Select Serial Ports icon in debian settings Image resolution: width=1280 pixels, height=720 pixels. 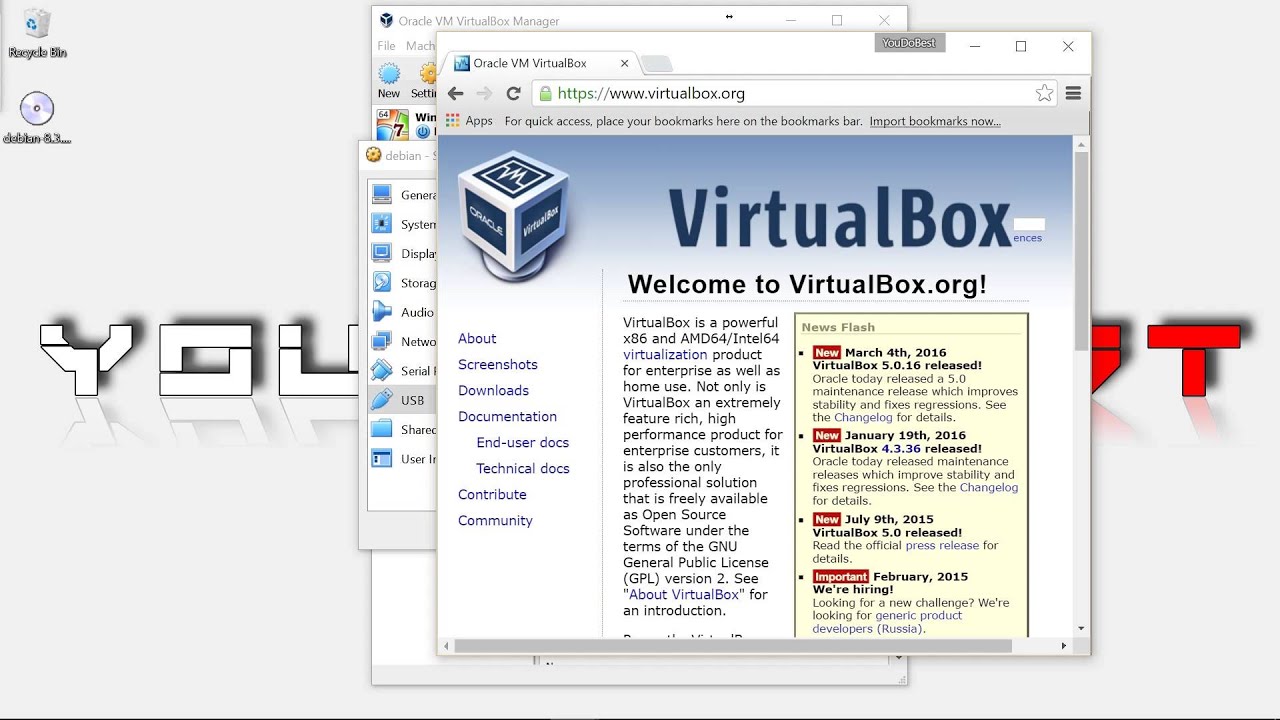(x=381, y=370)
